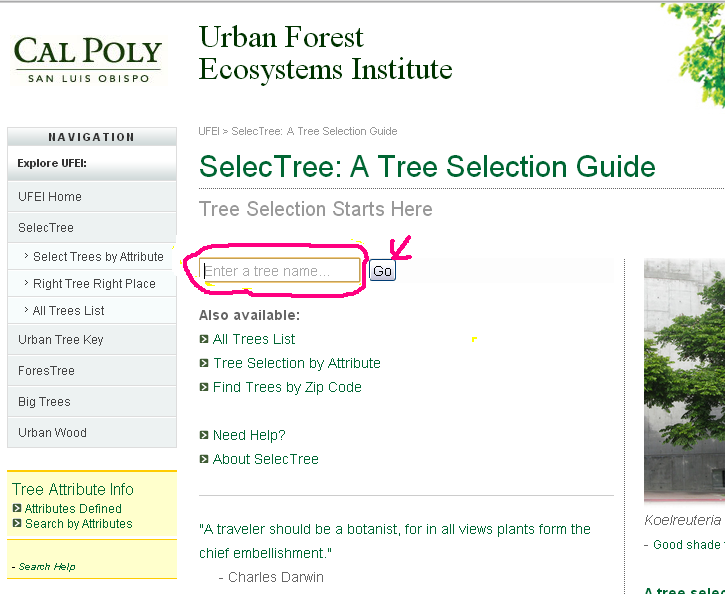Screen dimensions: 725x594
Task: Open the Search Help link
Action: pos(47,567)
